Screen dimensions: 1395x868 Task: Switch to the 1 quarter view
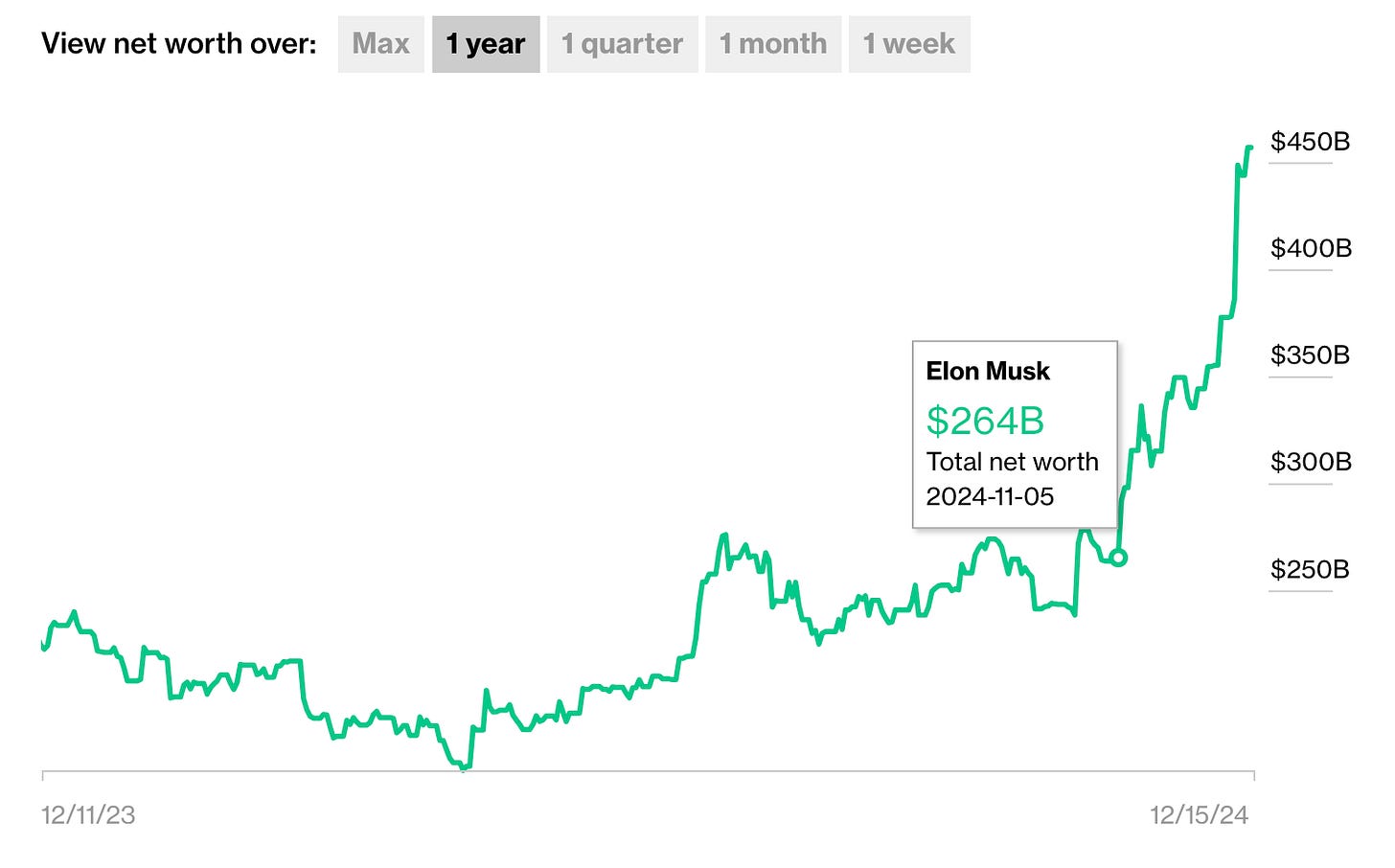[622, 44]
